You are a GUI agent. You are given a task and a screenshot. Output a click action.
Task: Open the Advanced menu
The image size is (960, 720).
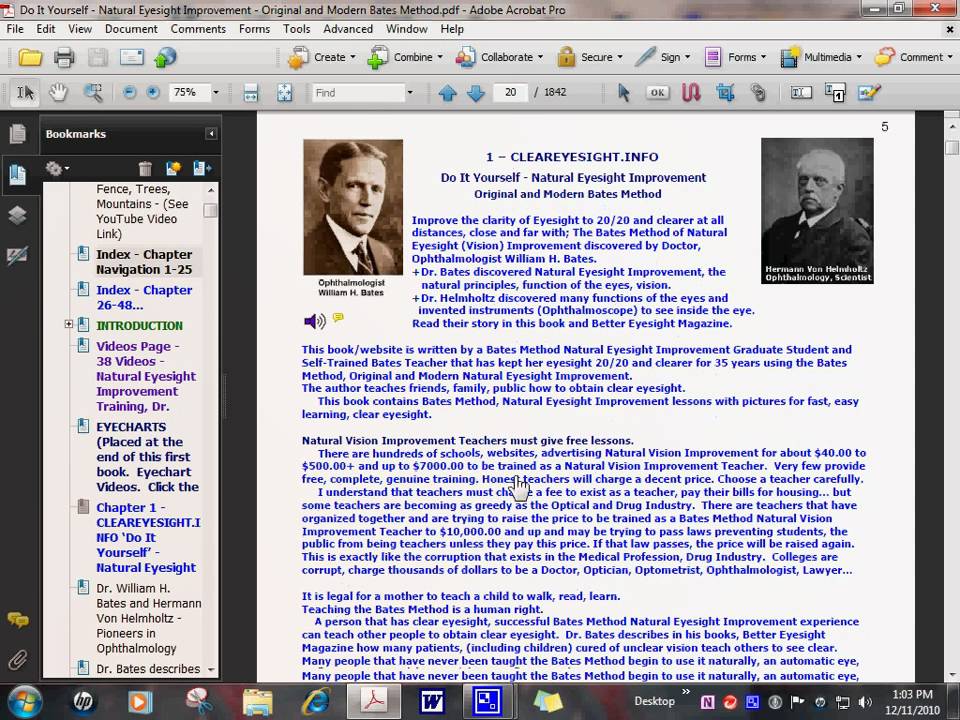pos(348,29)
